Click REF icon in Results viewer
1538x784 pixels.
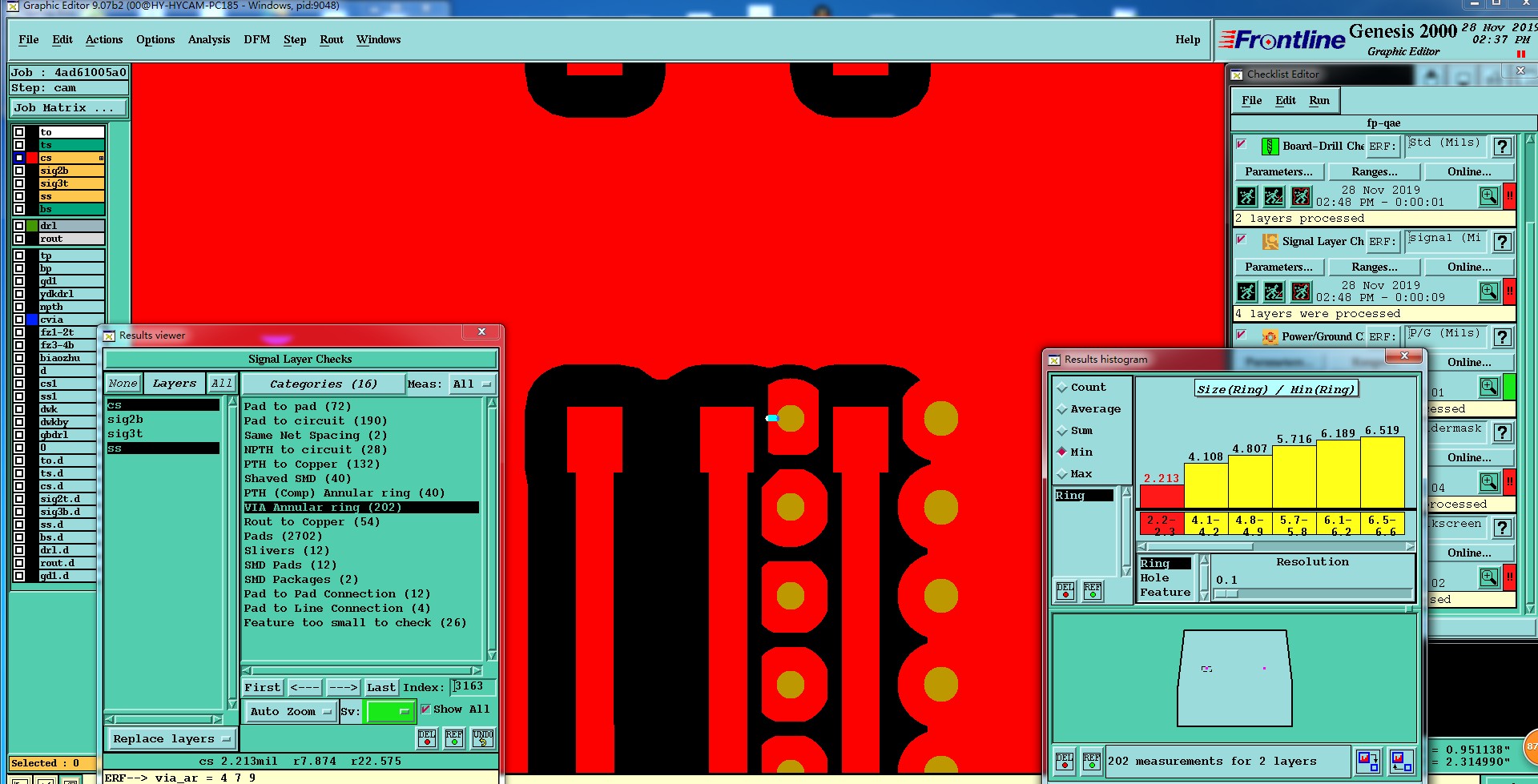pyautogui.click(x=454, y=738)
